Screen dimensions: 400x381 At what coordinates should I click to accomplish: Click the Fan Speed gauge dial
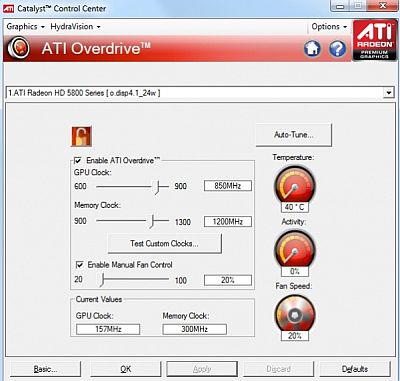(295, 314)
